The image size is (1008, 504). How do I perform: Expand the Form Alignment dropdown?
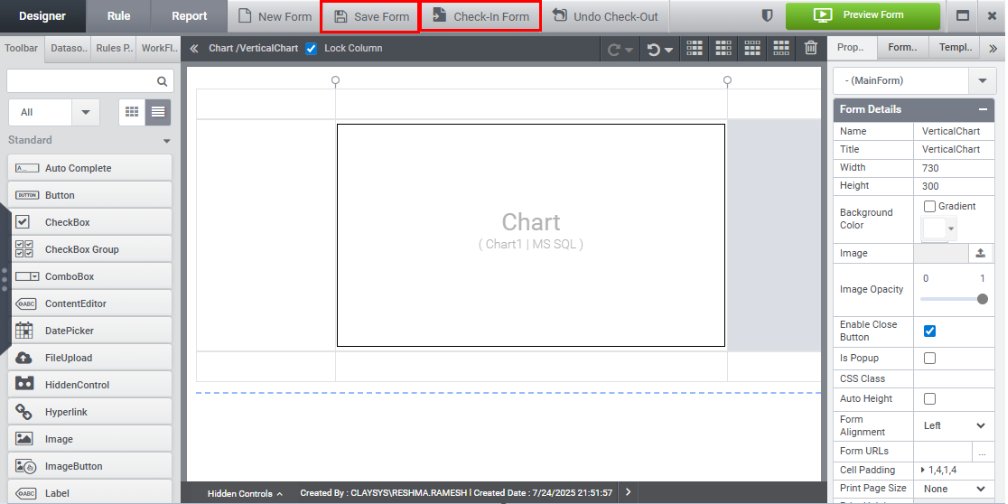click(x=981, y=425)
